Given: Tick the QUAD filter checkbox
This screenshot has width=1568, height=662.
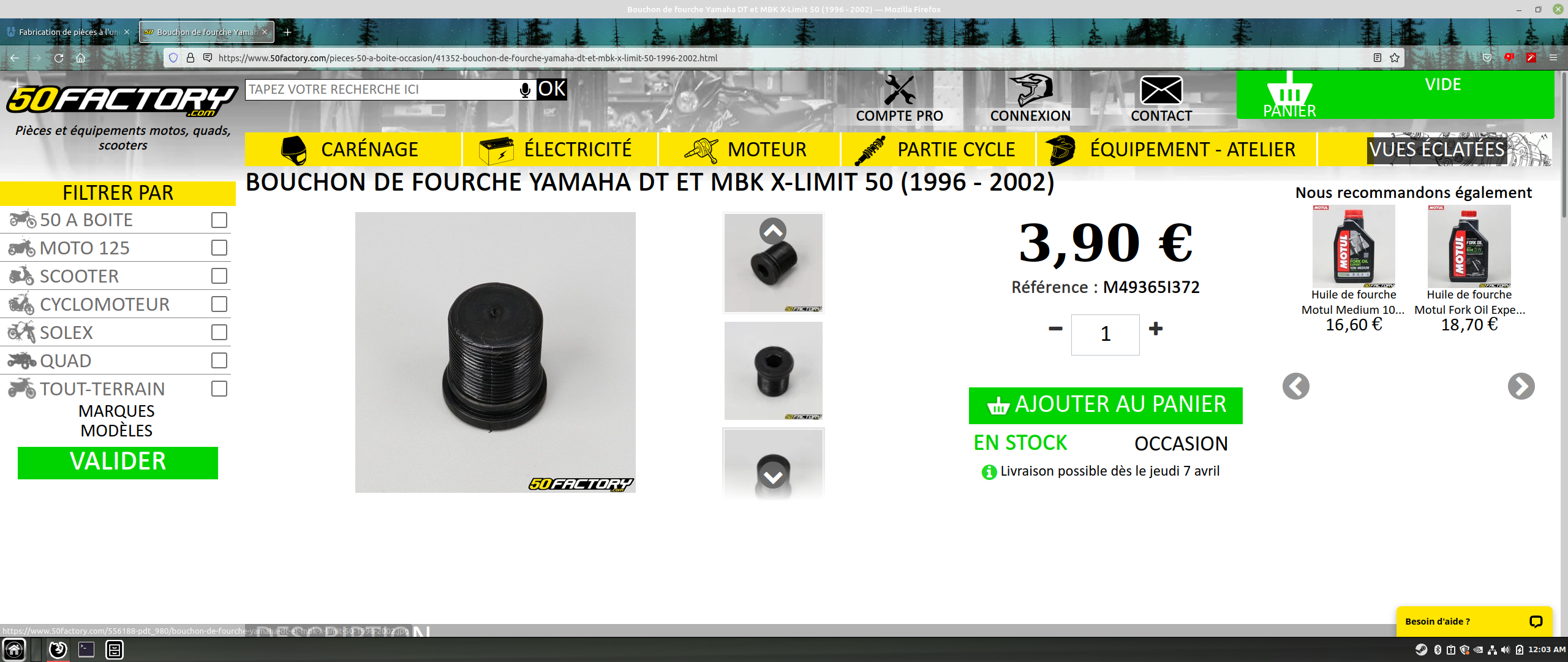Looking at the screenshot, I should pos(219,360).
